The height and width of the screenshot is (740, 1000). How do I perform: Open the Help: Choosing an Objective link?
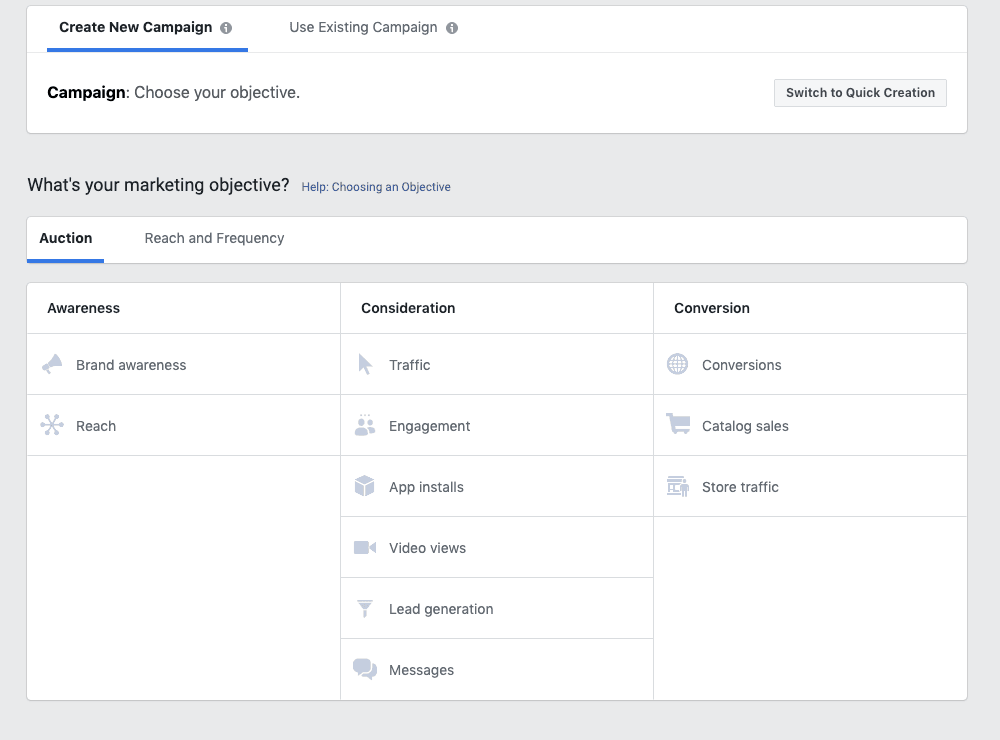coord(376,187)
